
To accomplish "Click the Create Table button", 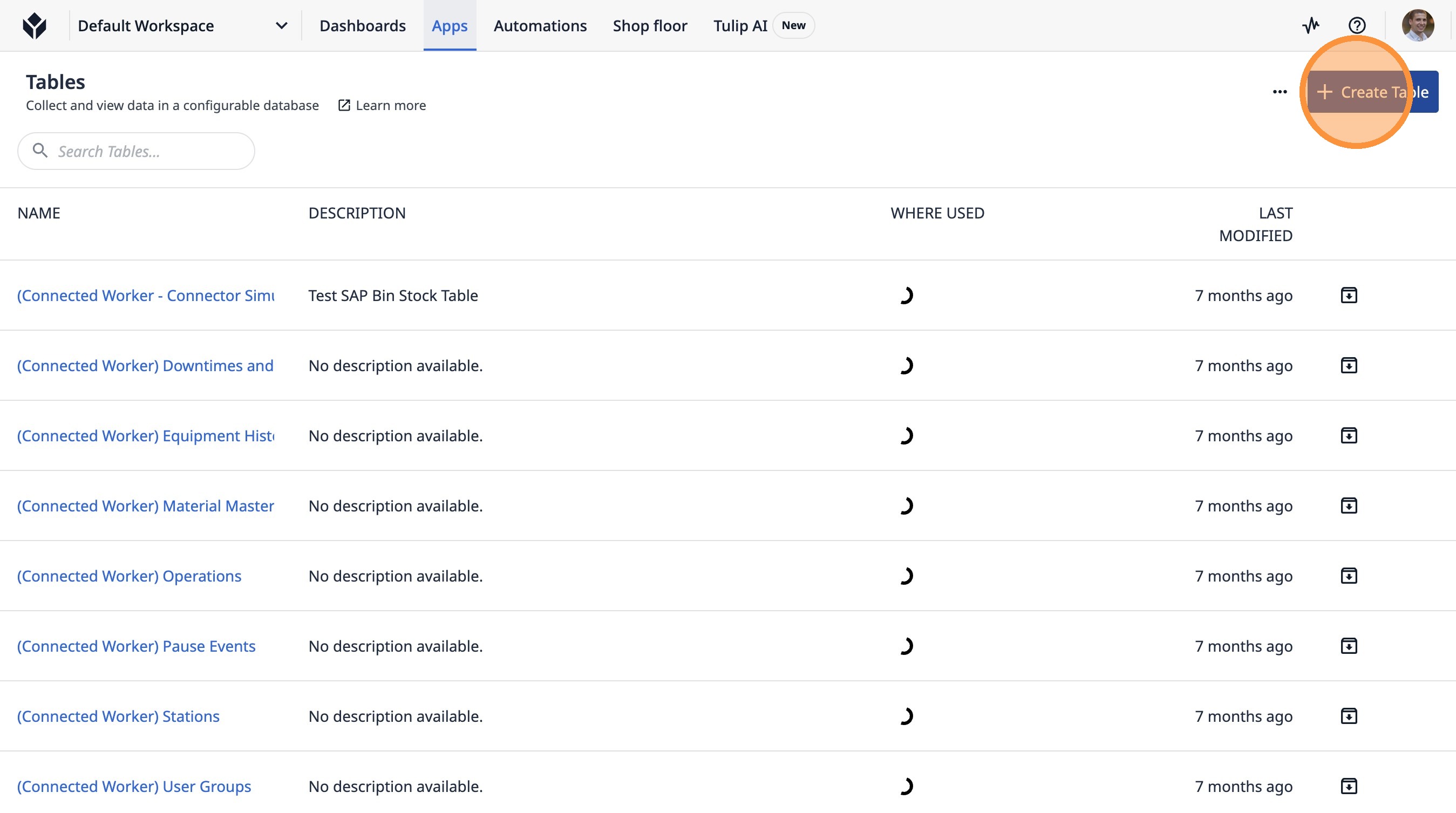I will pos(1372,92).
